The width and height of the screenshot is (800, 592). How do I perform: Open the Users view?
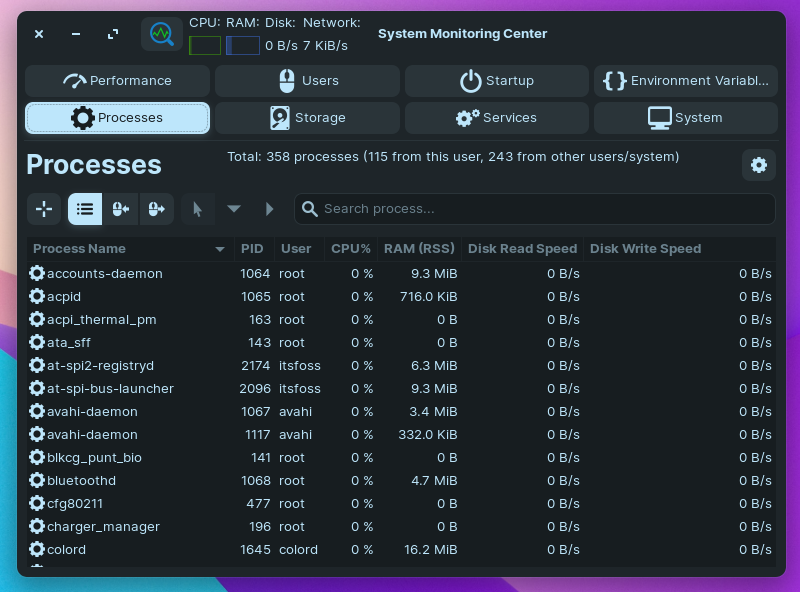click(x=306, y=81)
